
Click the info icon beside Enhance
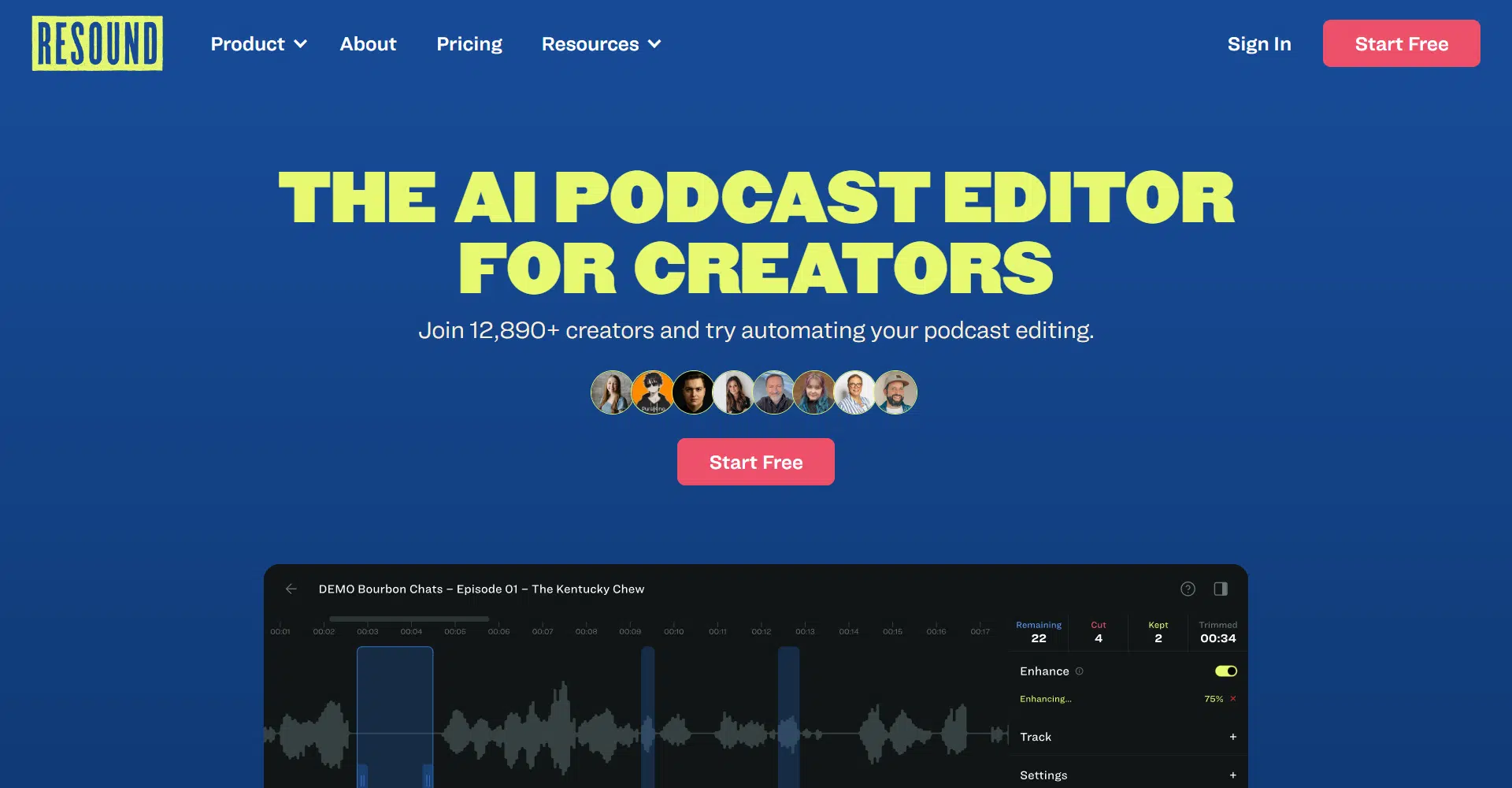1080,671
